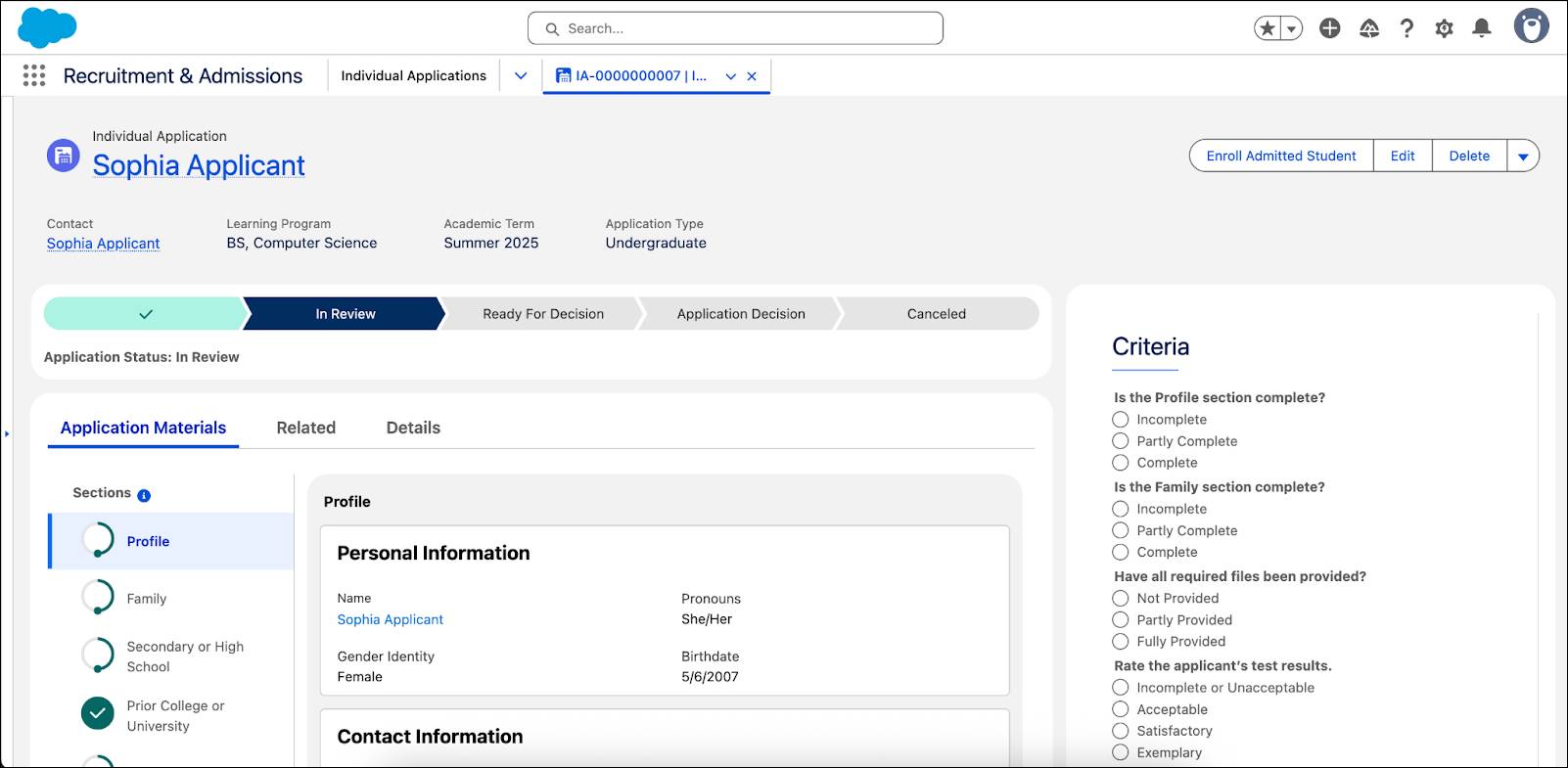The image size is (1568, 768).
Task: Select Not Provided for required files
Action: click(1121, 598)
